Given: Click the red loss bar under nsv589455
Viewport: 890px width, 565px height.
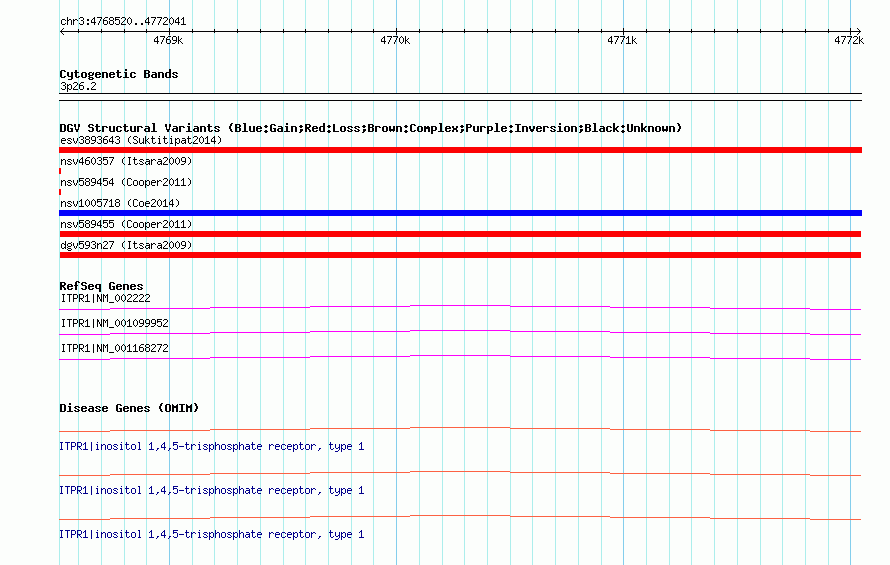Looking at the screenshot, I should coord(460,234).
